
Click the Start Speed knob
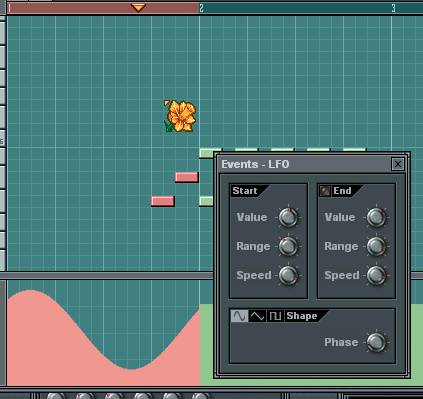[x=288, y=275]
